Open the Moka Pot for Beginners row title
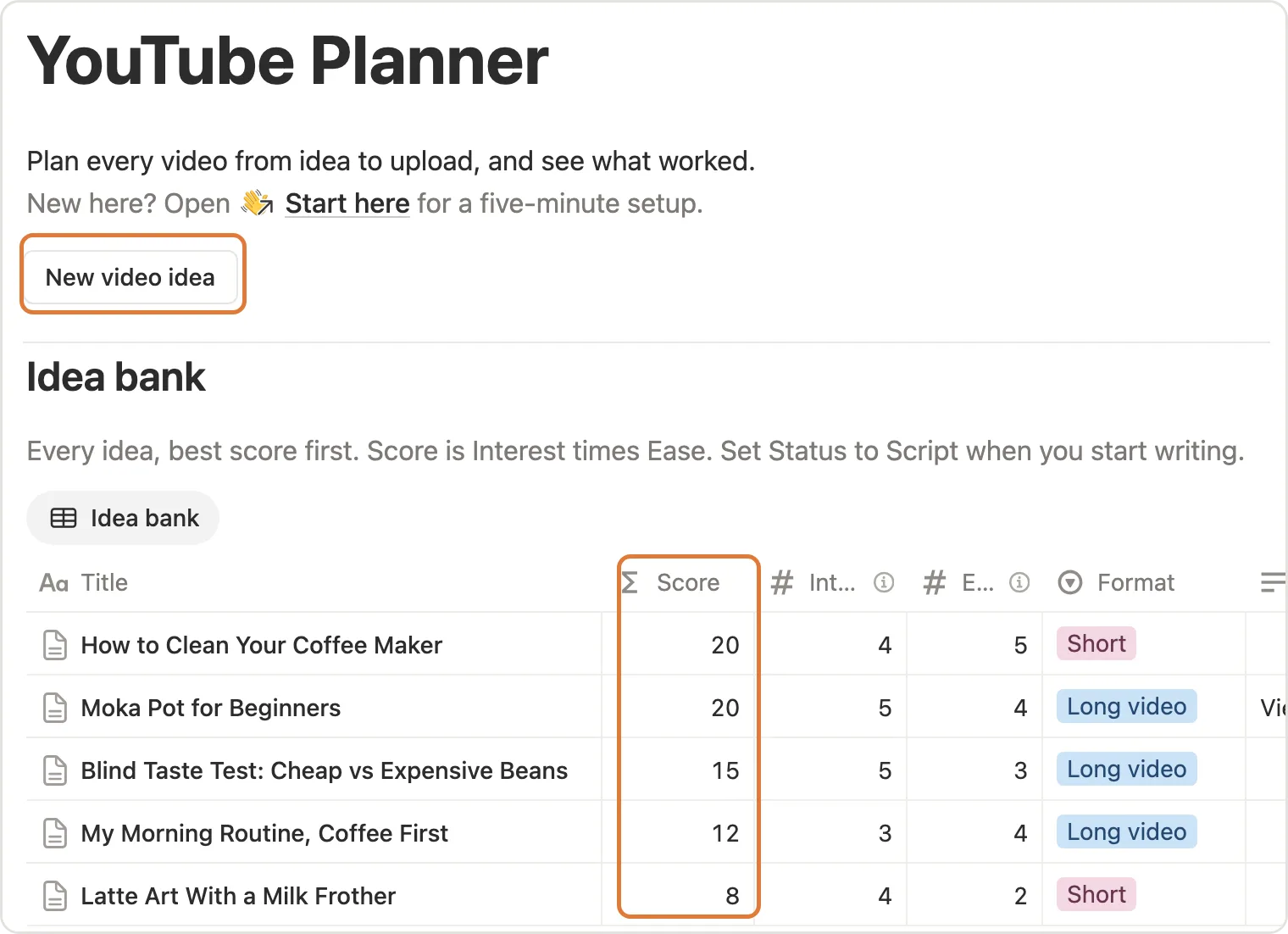 click(211, 708)
